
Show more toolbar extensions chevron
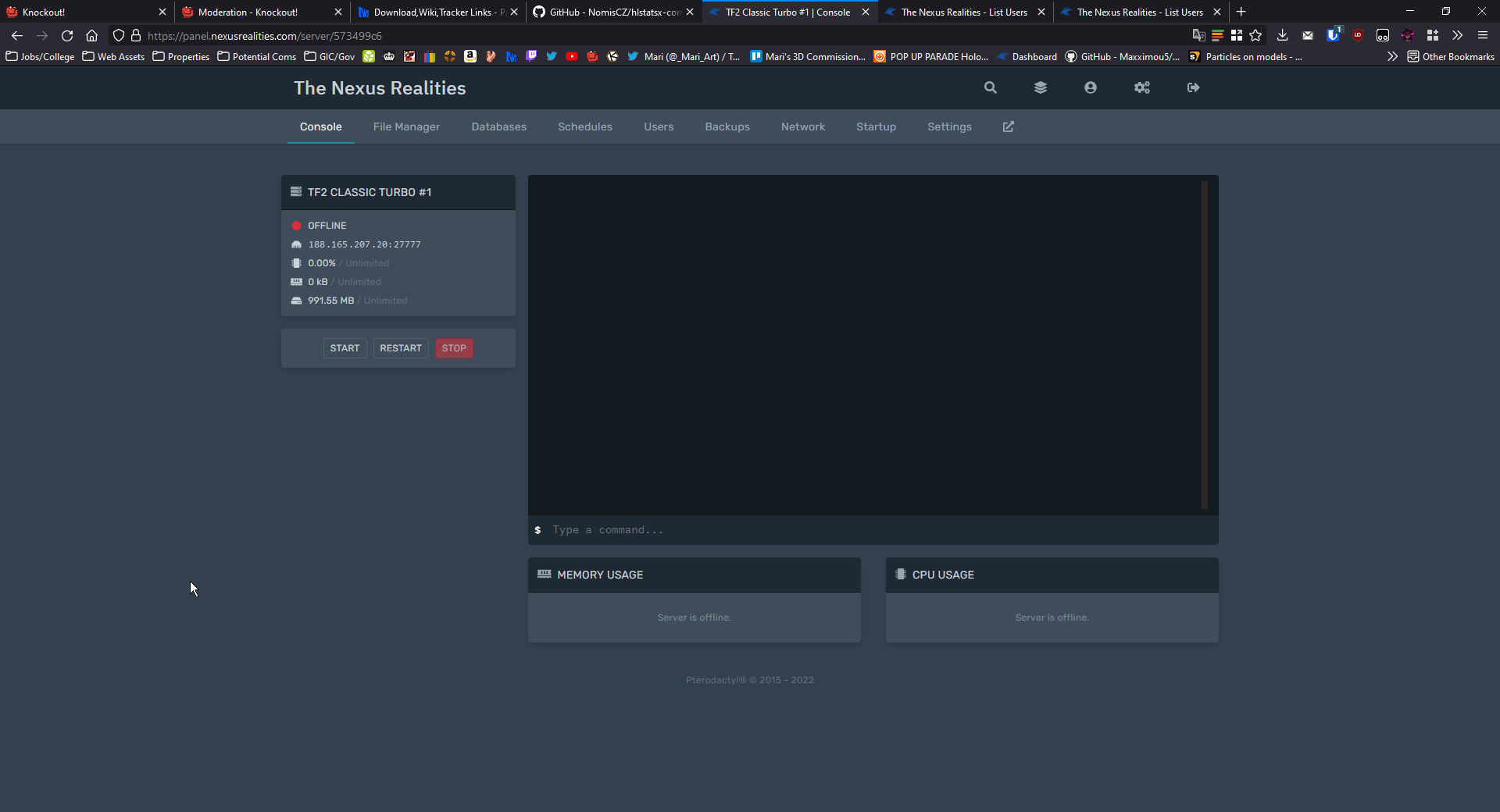[x=1458, y=35]
